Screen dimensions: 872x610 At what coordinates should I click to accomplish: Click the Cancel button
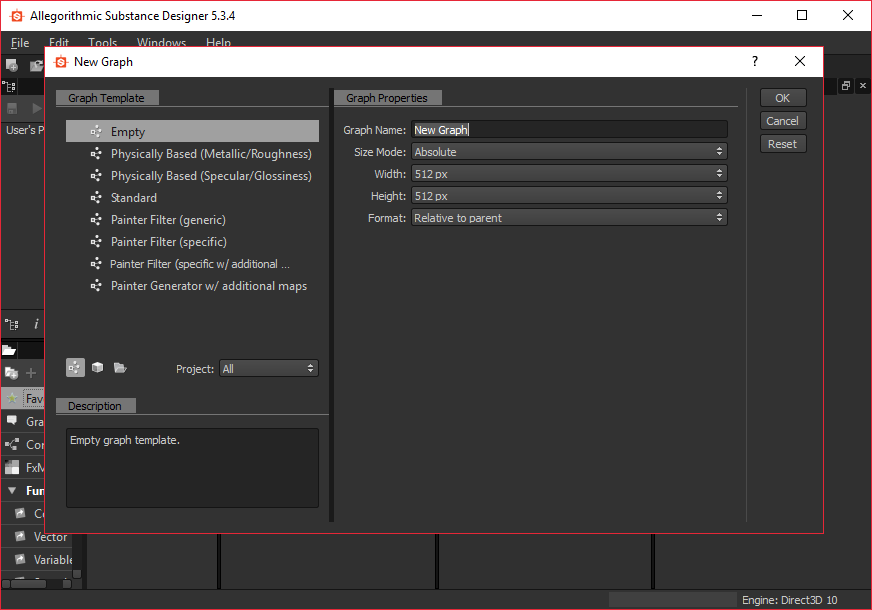coord(783,121)
